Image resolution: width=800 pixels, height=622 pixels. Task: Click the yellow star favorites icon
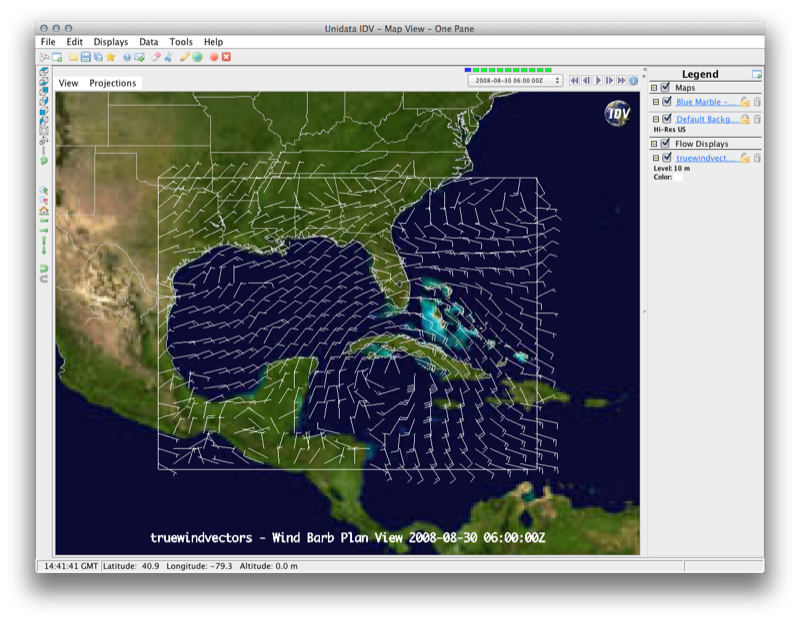(111, 57)
